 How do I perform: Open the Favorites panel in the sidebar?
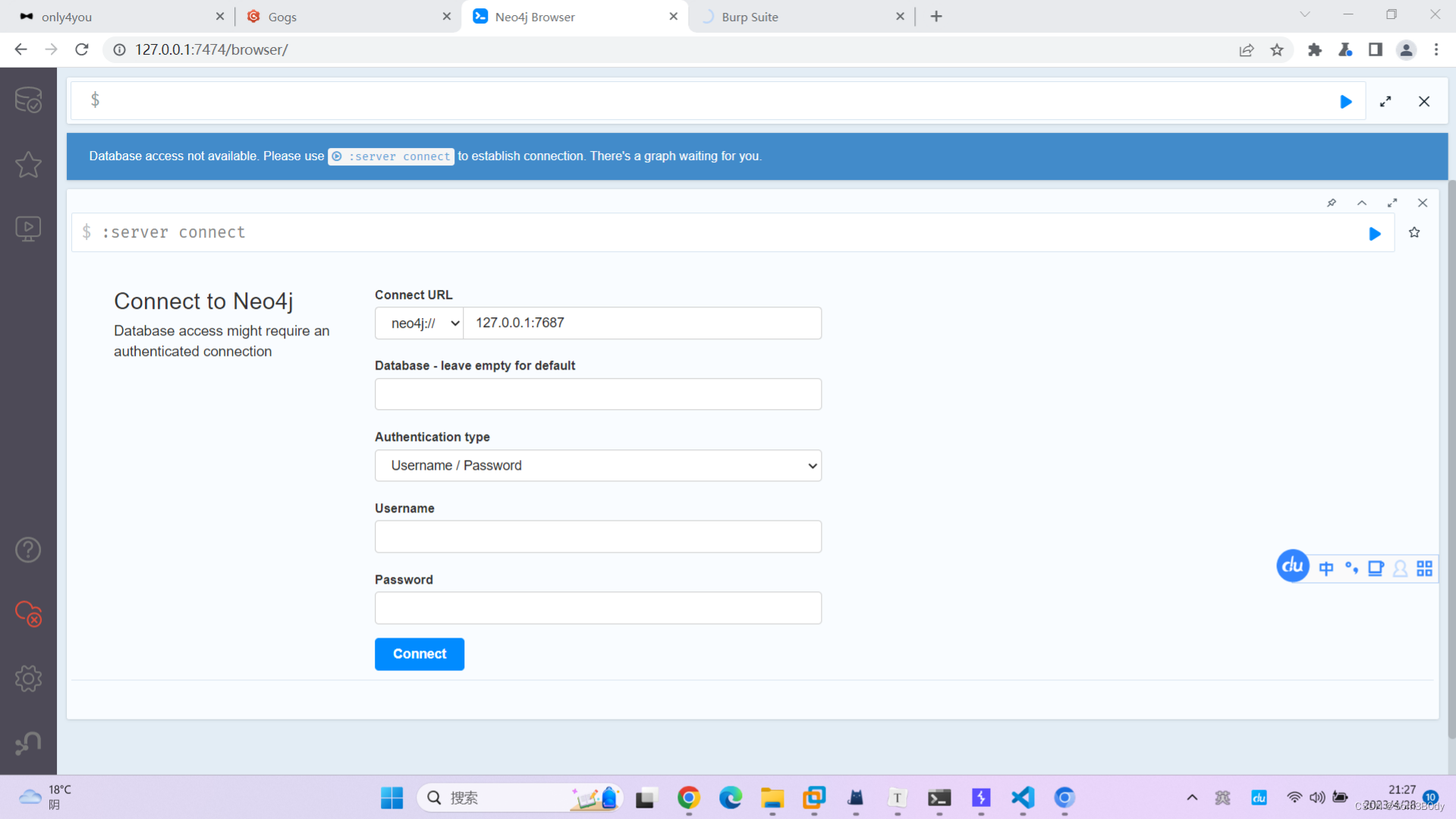point(29,165)
